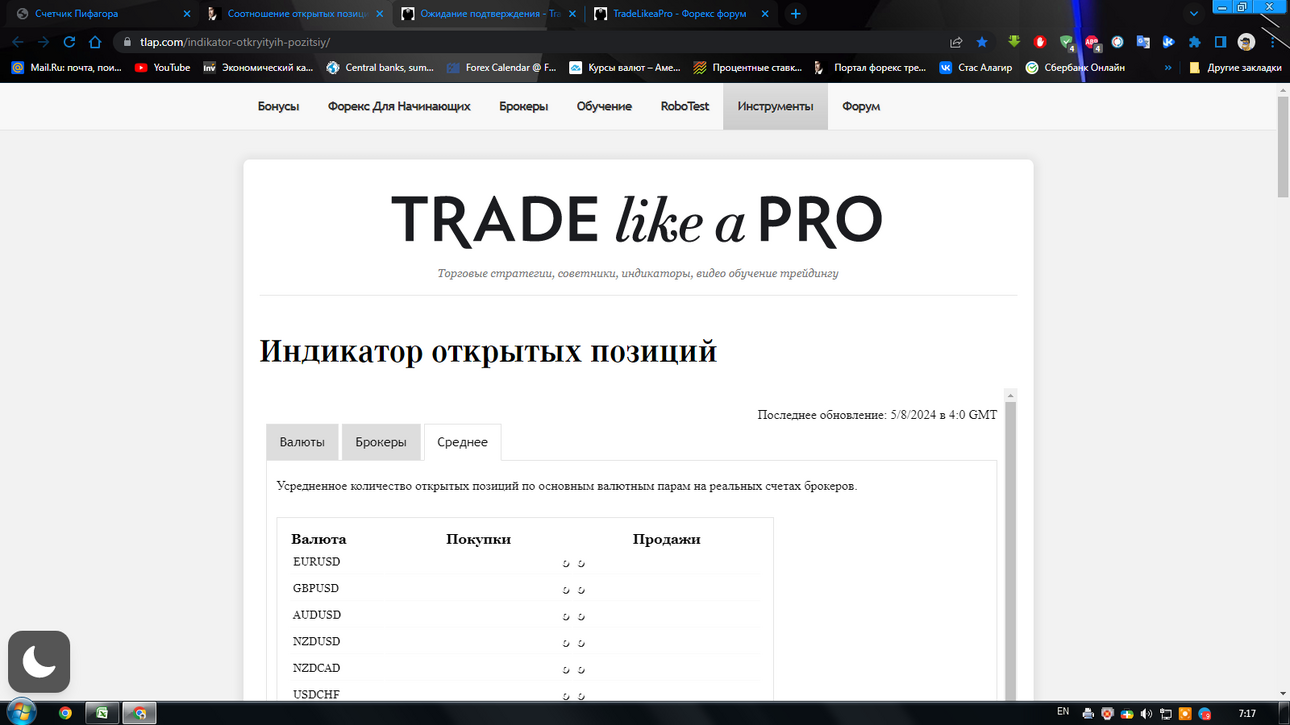The image size is (1290, 725).
Task: Open the tab search dropdown arrow
Action: coord(1193,14)
